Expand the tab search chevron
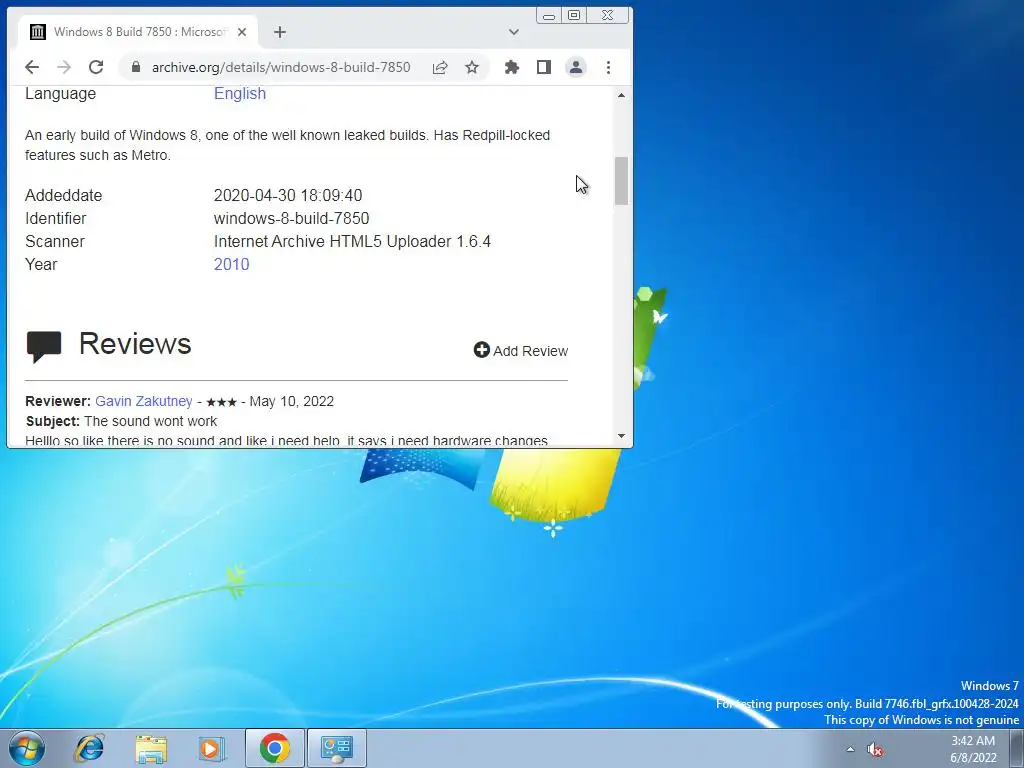This screenshot has width=1024, height=768. pos(514,32)
